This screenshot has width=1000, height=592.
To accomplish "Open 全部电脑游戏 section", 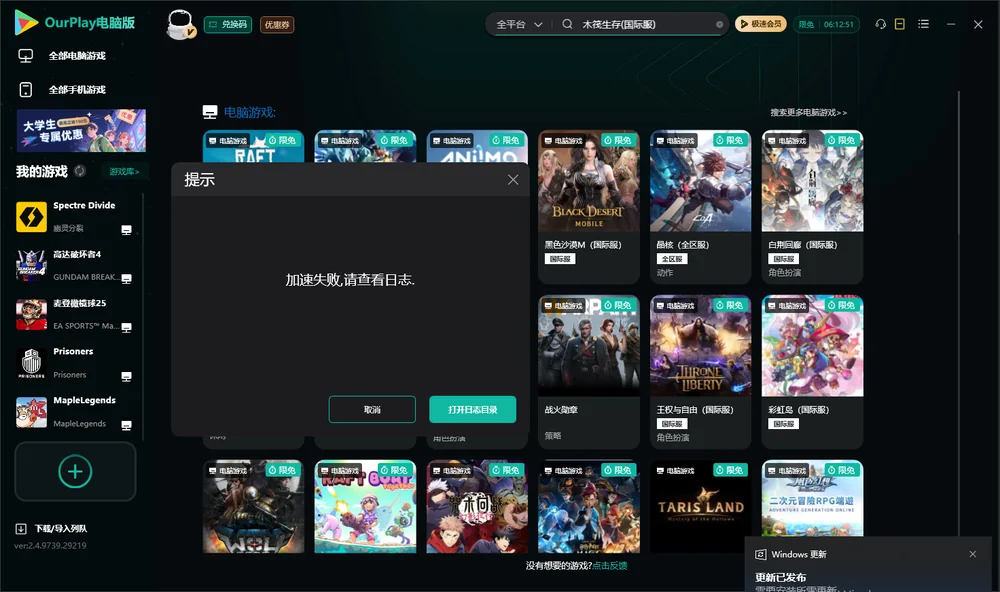I will [x=77, y=56].
